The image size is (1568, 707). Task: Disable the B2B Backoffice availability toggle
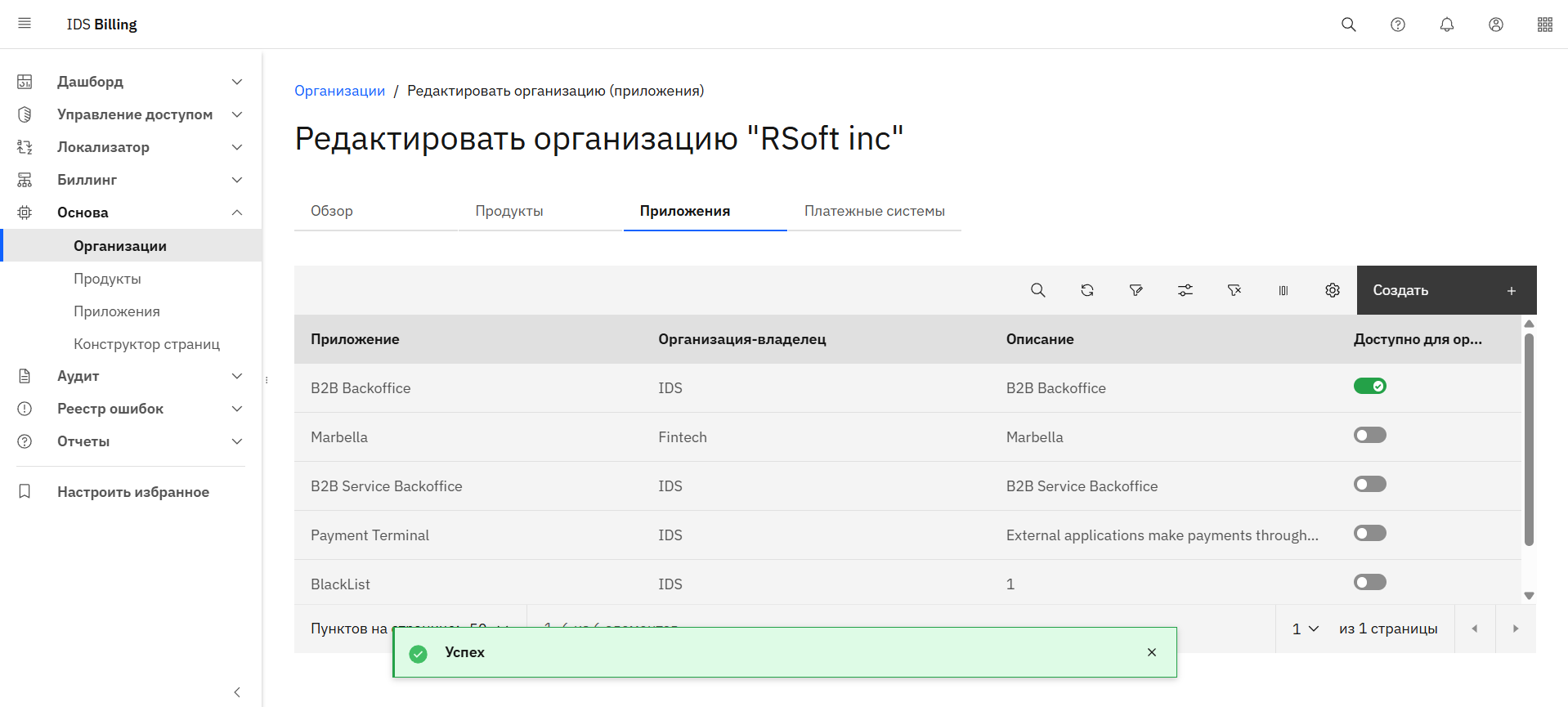pos(1369,386)
